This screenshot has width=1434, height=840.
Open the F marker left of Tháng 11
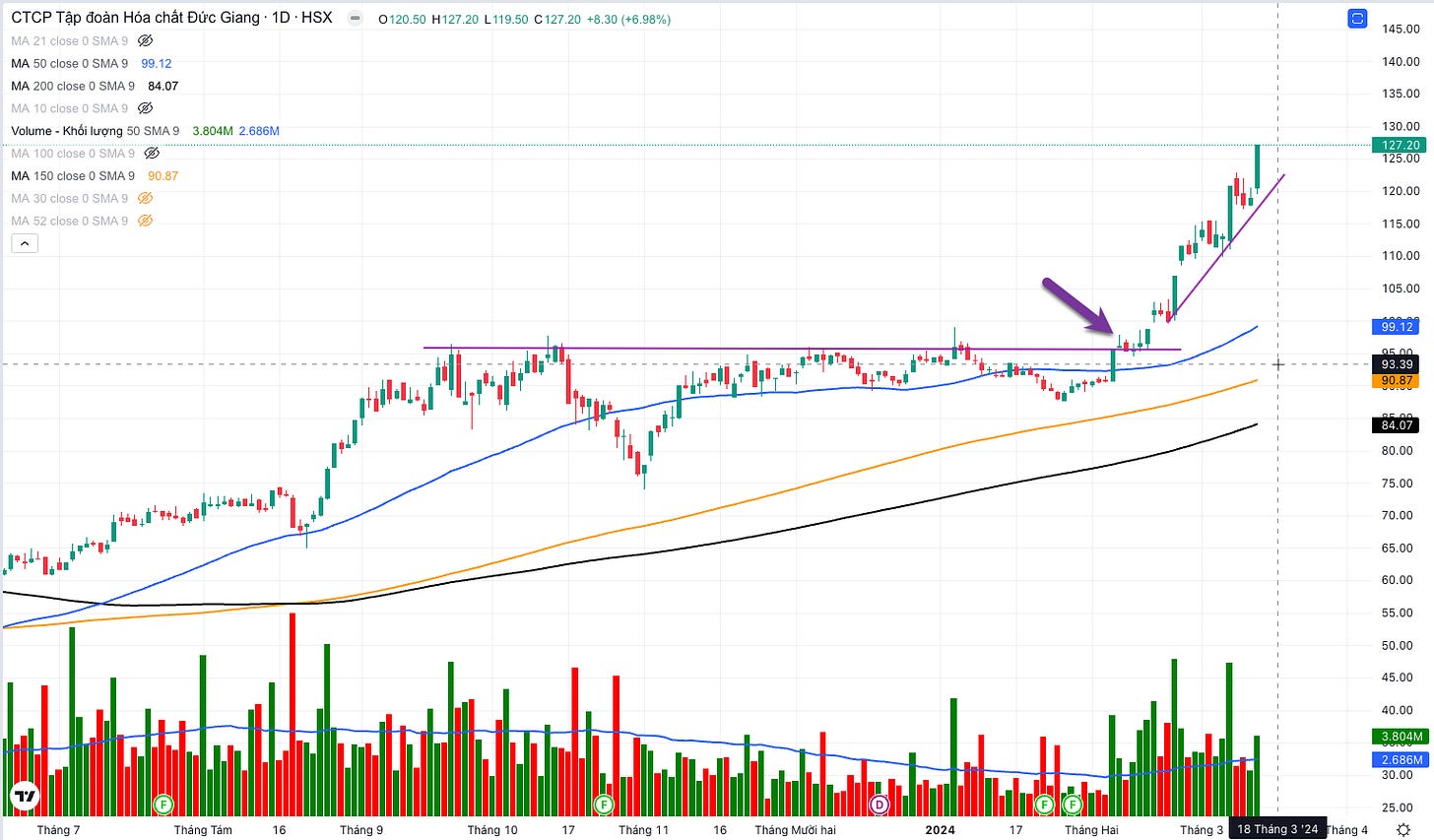point(604,806)
